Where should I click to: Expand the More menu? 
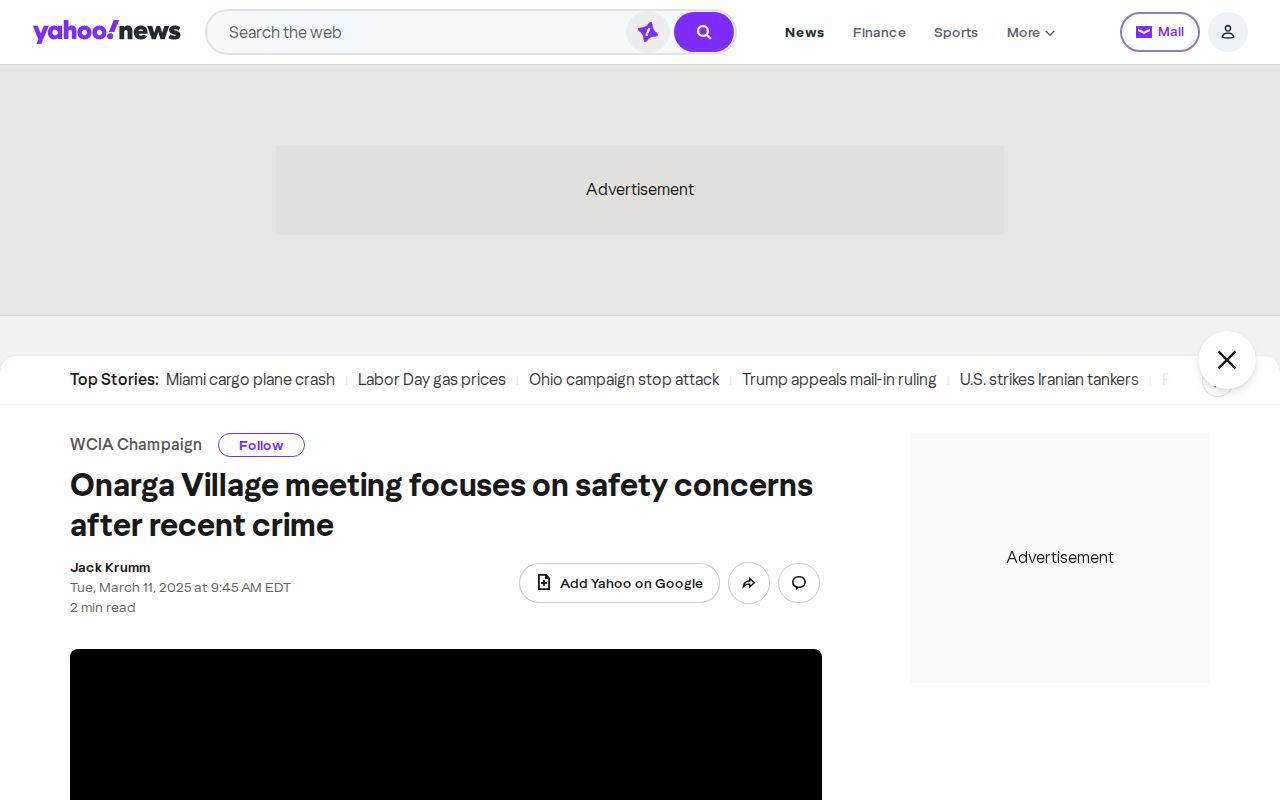1031,32
